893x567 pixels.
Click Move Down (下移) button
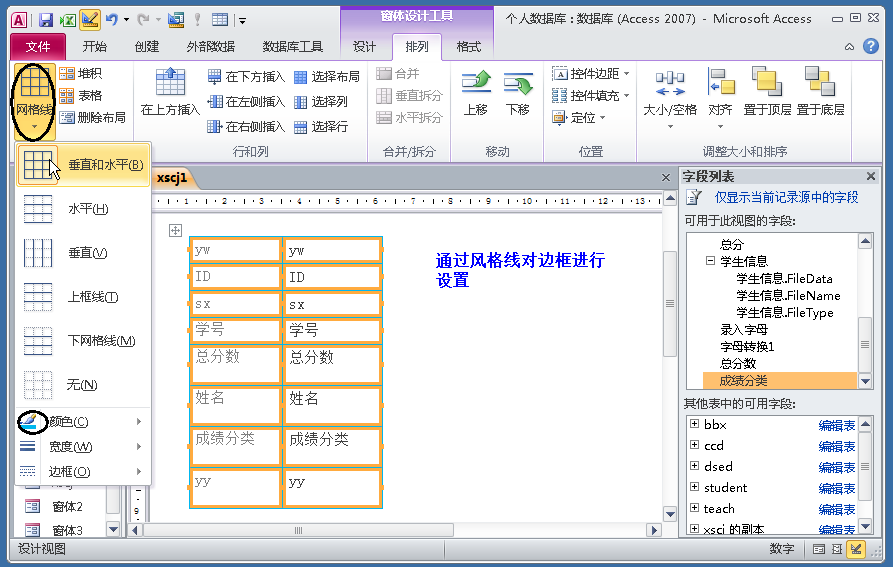[518, 94]
